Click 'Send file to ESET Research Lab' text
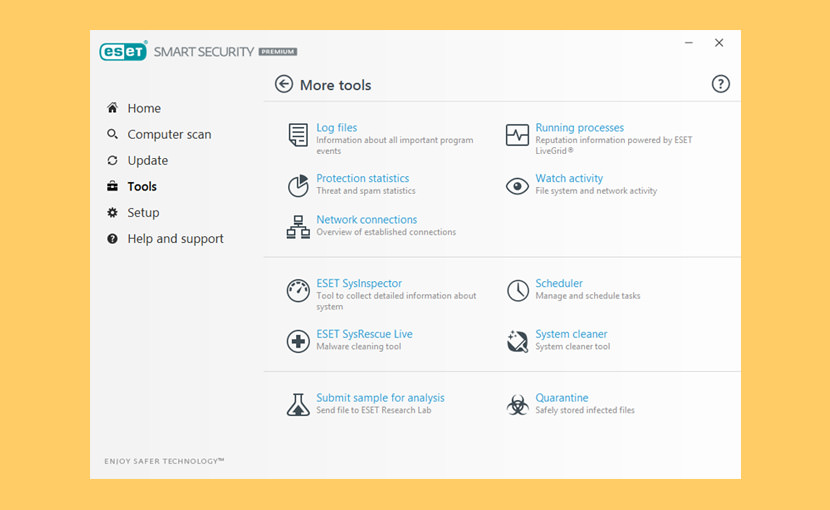Viewport: 830px width, 510px height. pos(374,410)
